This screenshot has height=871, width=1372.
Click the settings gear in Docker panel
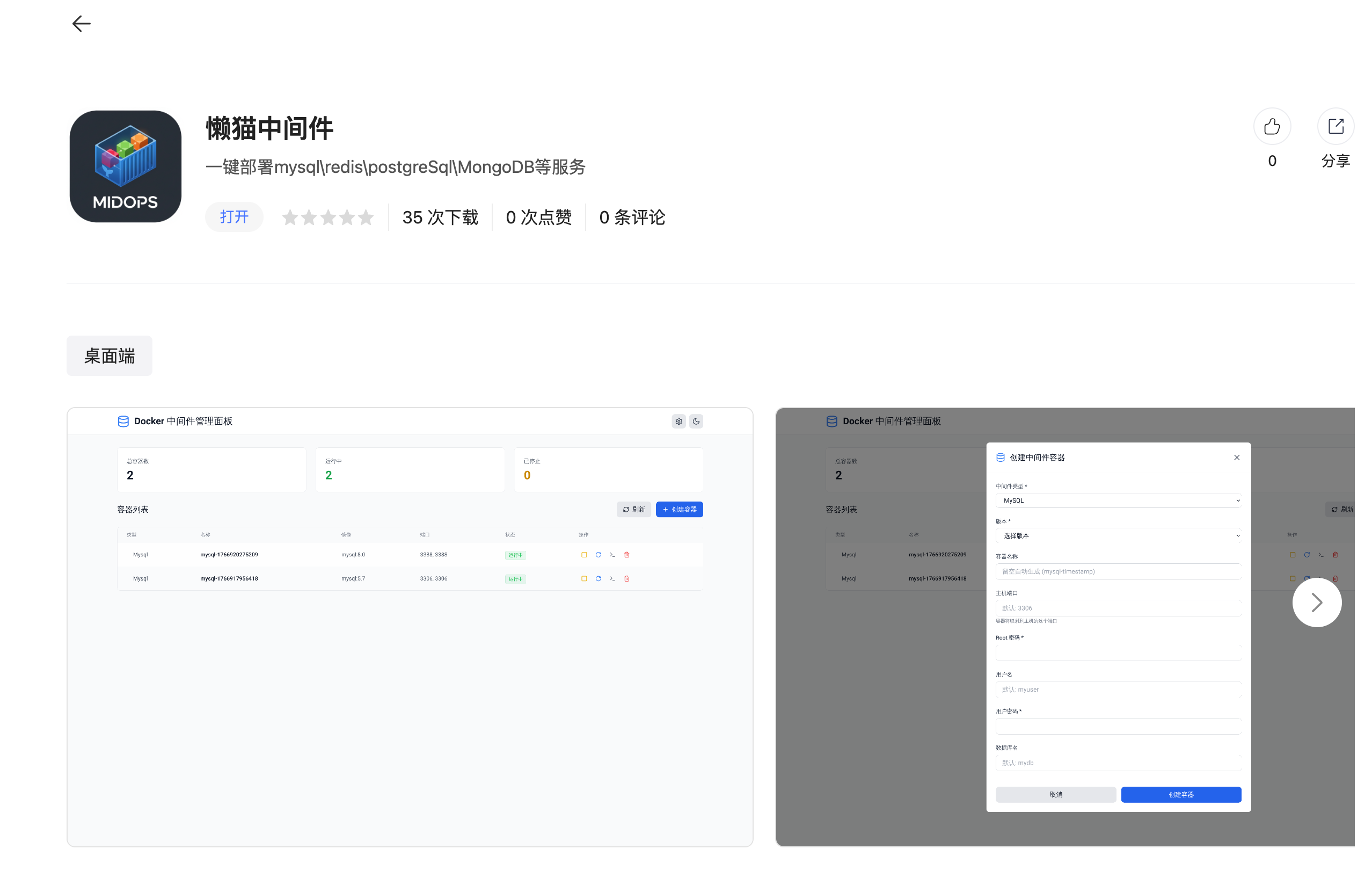click(678, 421)
